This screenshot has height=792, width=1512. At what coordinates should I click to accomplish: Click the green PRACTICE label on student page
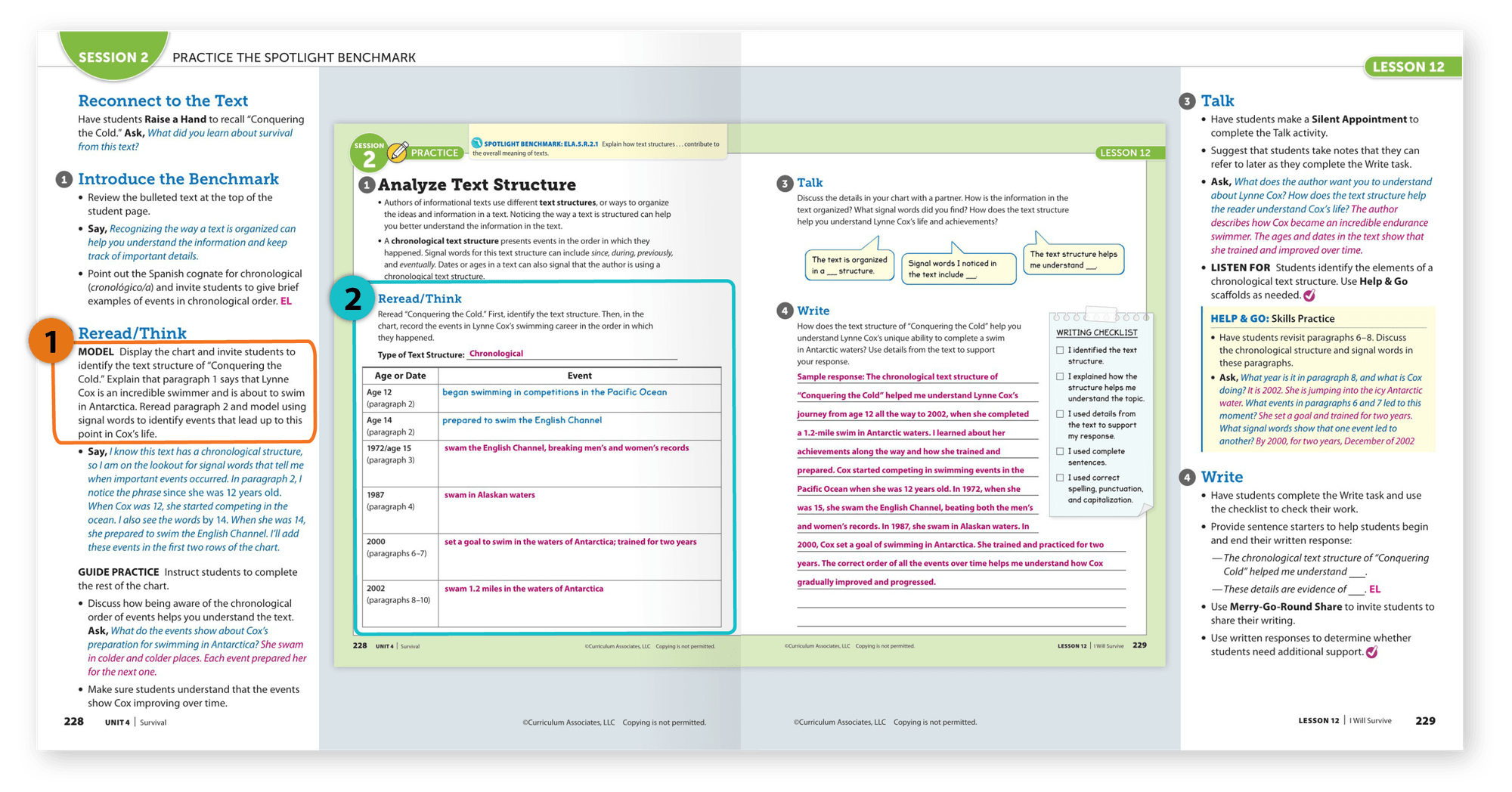pyautogui.click(x=435, y=153)
